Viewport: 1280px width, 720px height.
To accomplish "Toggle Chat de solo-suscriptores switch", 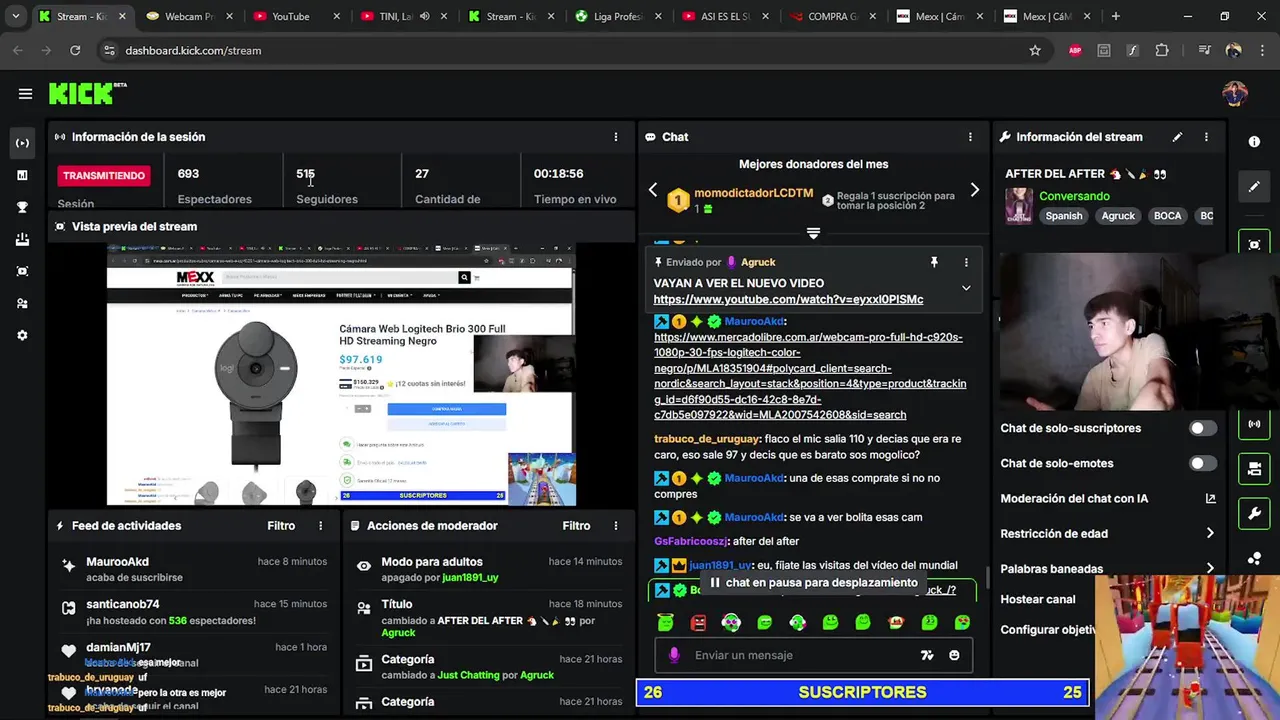I will [1202, 428].
